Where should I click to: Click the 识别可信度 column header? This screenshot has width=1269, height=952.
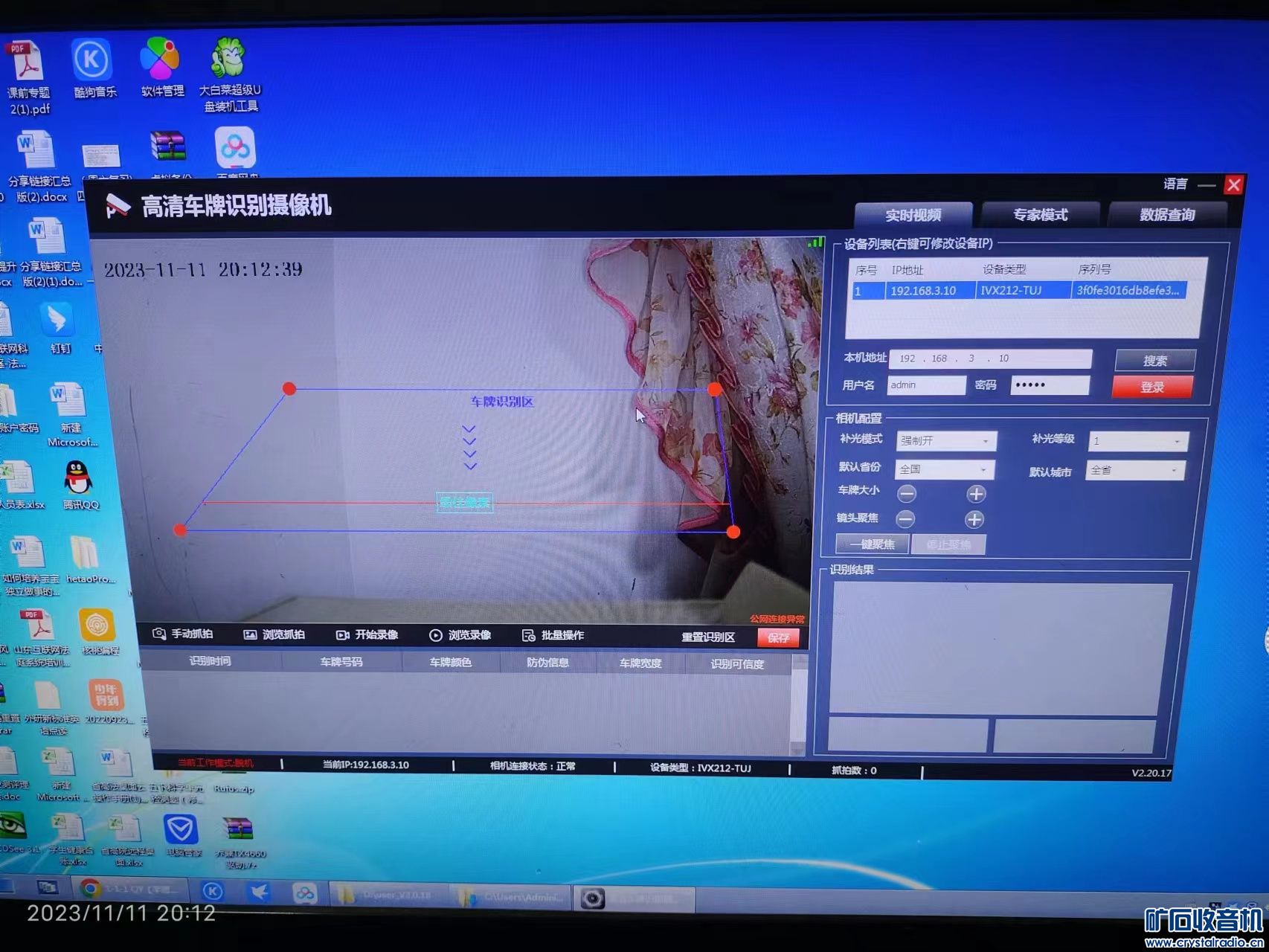tap(737, 664)
